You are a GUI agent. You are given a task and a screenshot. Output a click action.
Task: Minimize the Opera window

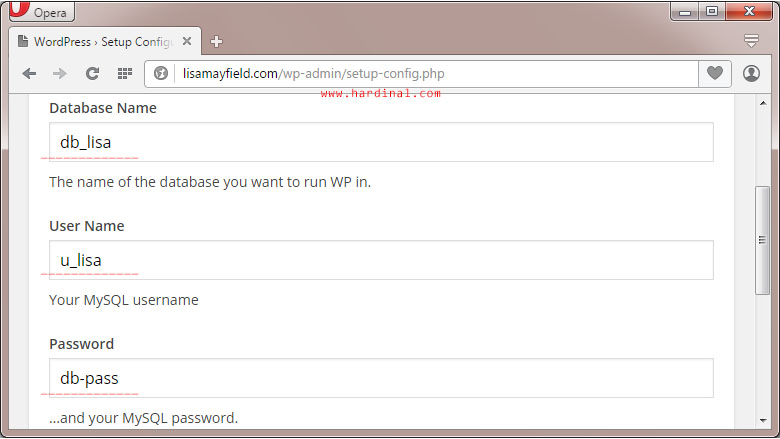(685, 11)
